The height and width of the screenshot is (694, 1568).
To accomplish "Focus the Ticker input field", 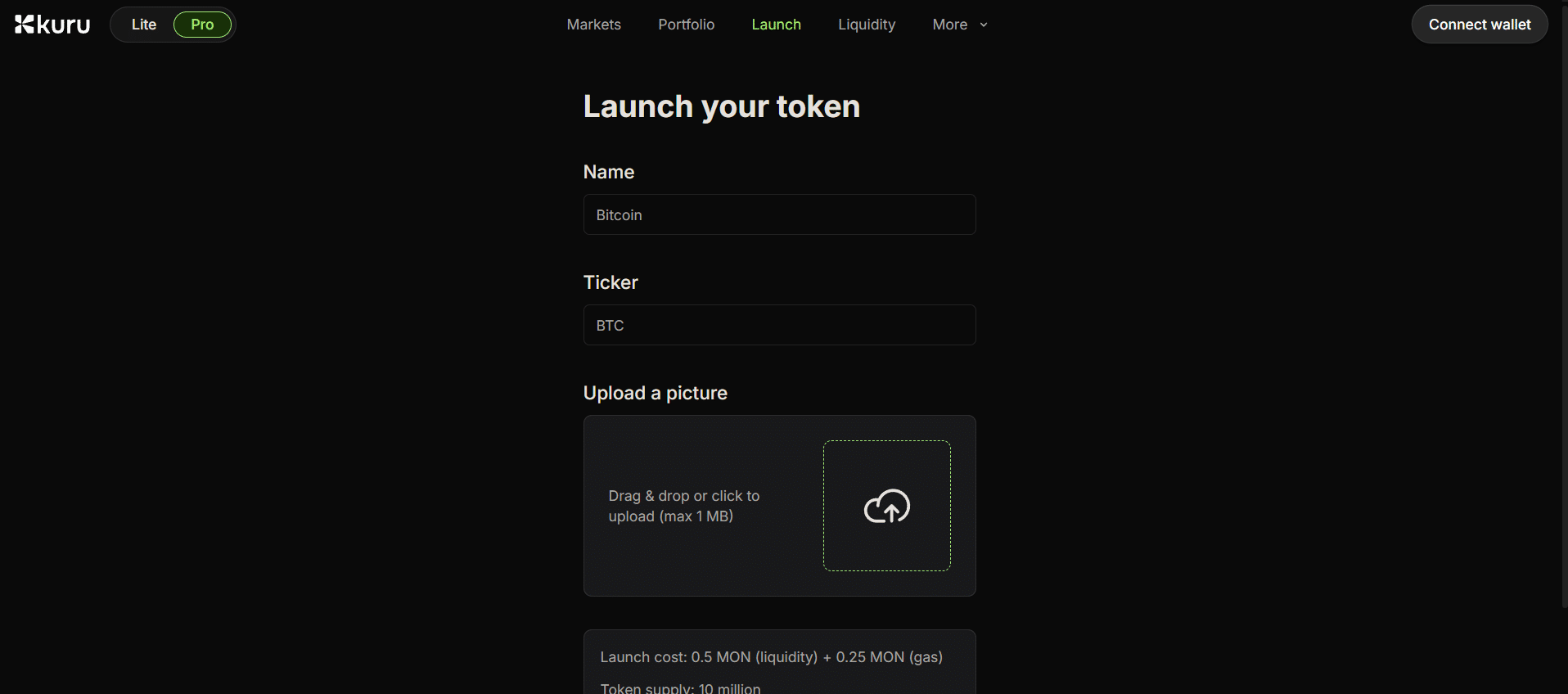I will click(x=779, y=325).
